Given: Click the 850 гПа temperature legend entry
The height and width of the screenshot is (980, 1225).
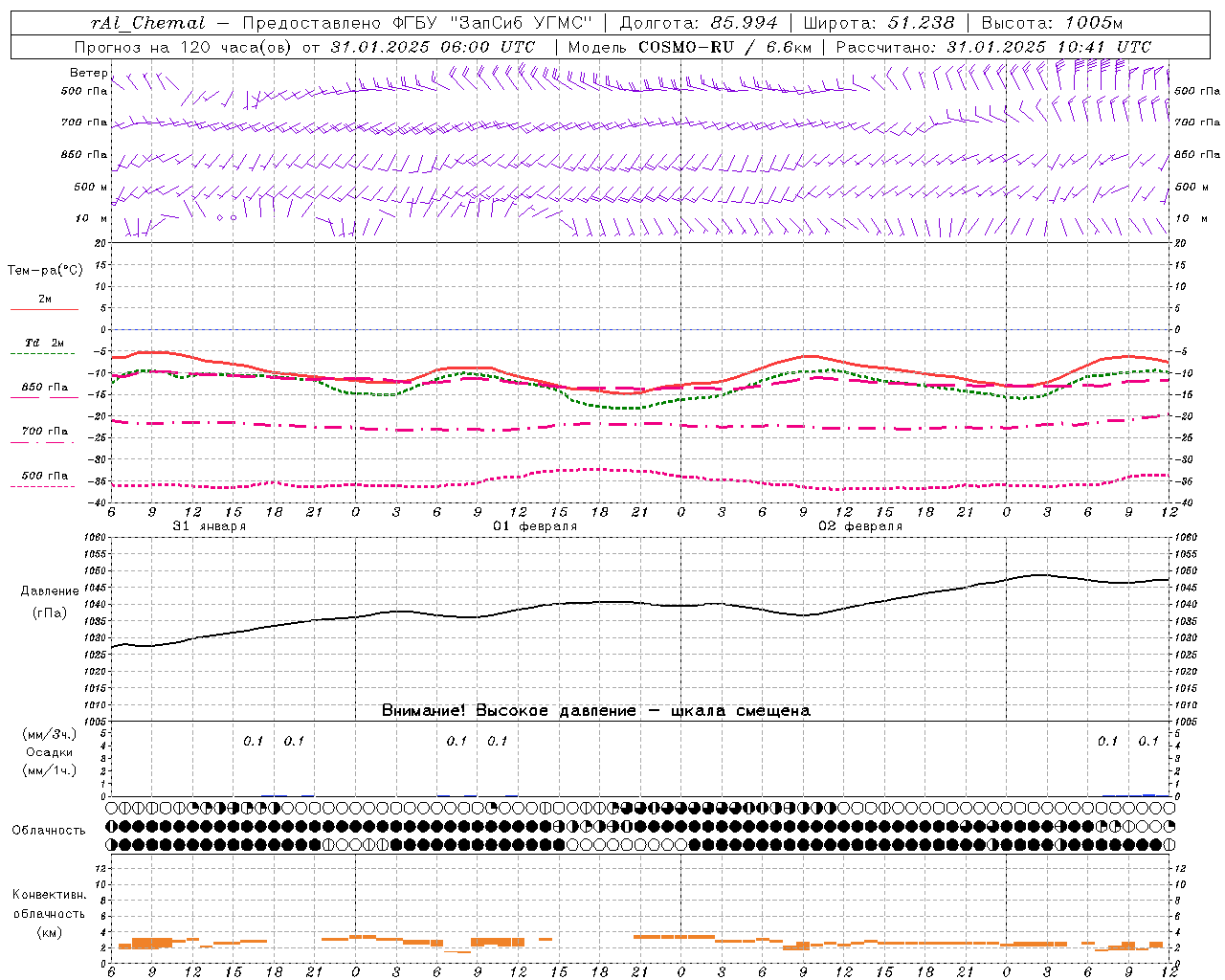Looking at the screenshot, I should (45, 388).
